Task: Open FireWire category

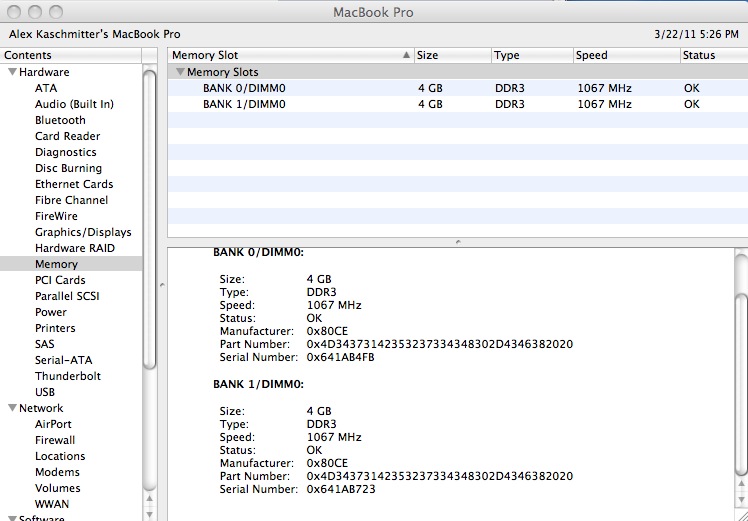Action: [x=56, y=216]
